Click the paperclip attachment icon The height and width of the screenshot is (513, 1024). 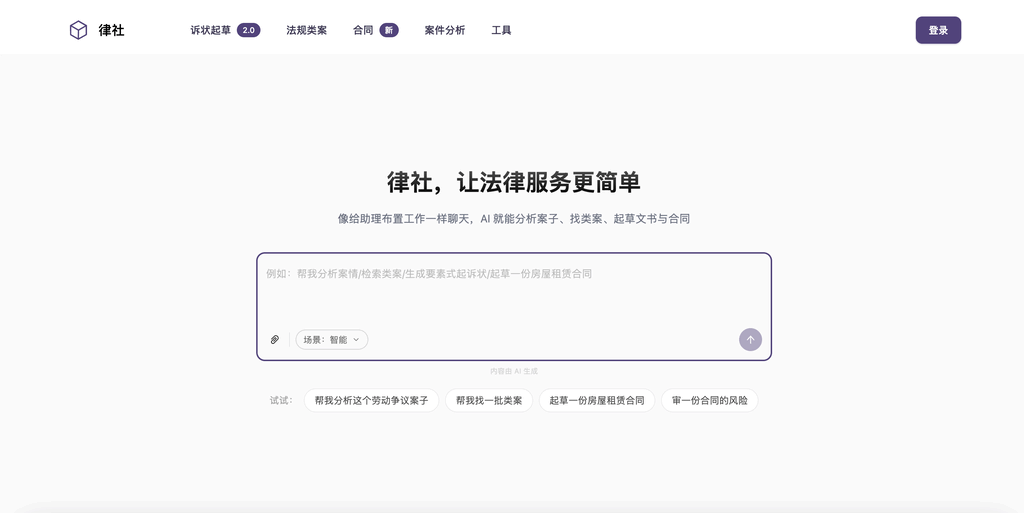point(275,339)
